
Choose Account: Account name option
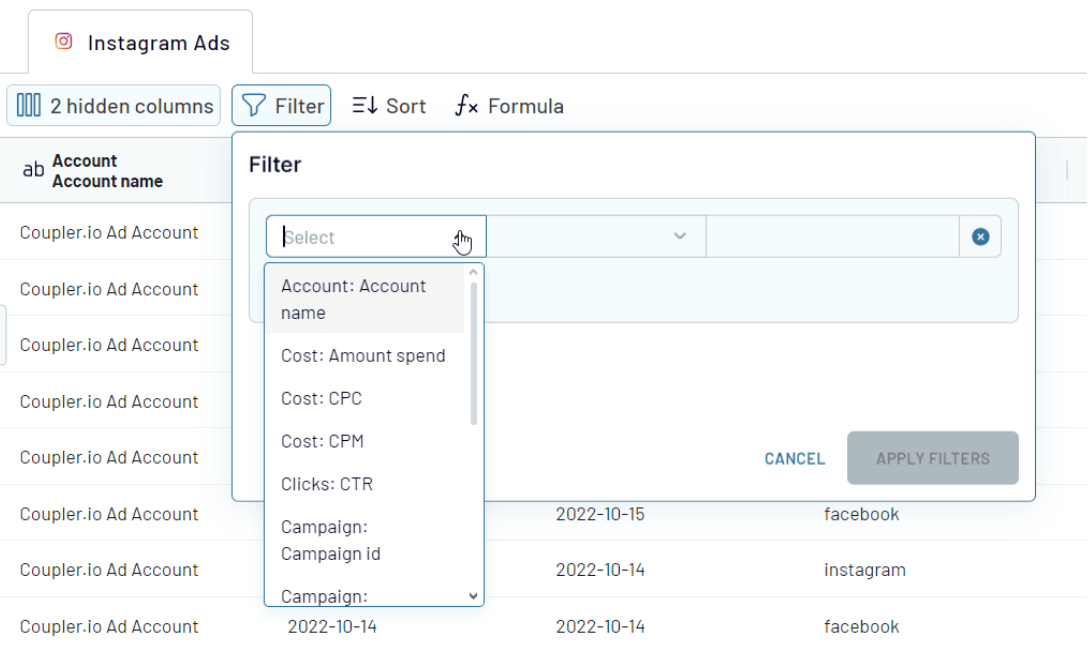(365, 299)
